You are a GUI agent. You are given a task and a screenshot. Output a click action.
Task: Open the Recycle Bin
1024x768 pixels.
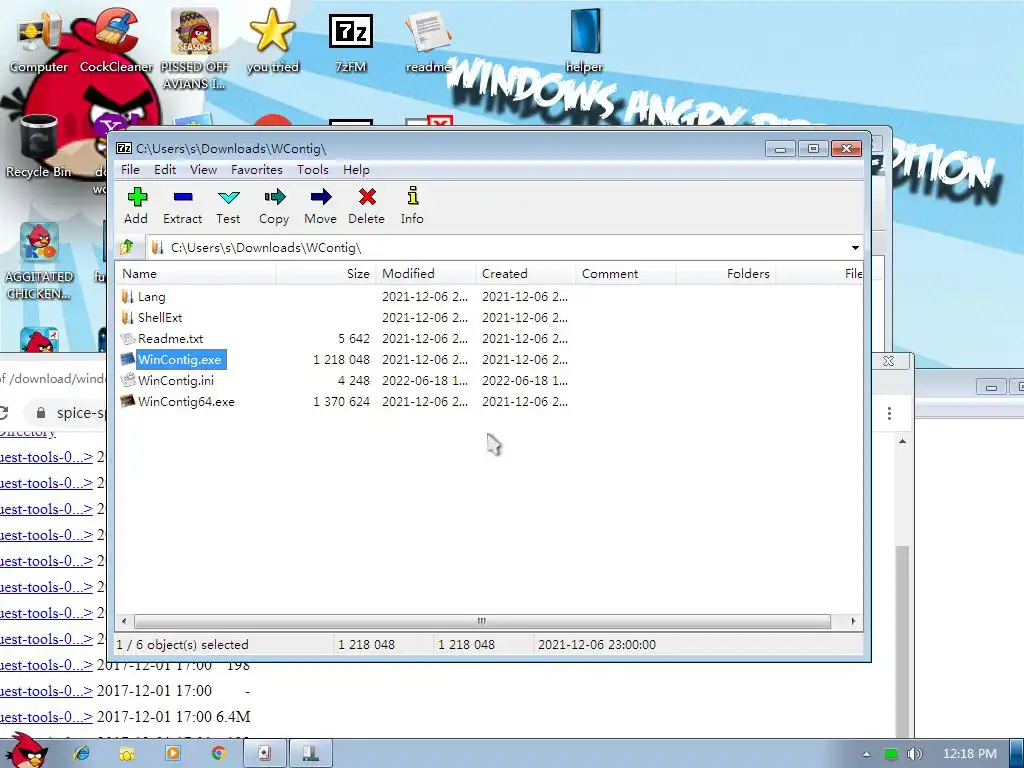[x=39, y=145]
